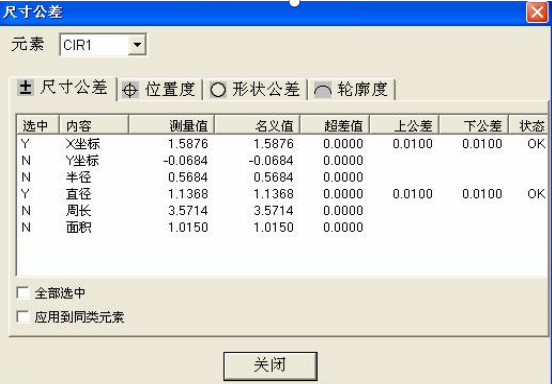
Task: Click the nominal value -0.0684 of Y坐标
Action: coord(271,161)
